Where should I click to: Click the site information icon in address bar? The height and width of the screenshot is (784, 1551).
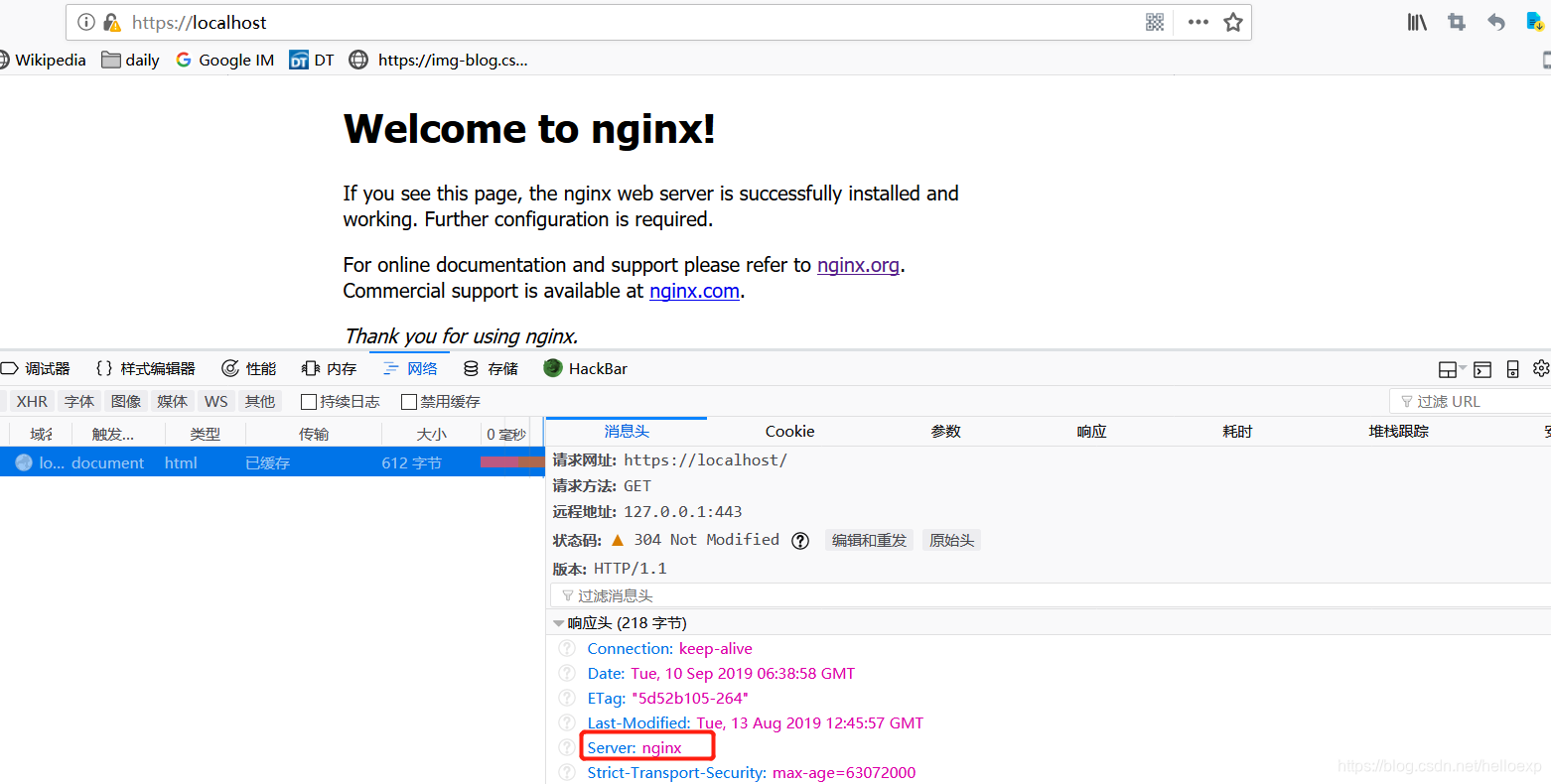coord(86,22)
